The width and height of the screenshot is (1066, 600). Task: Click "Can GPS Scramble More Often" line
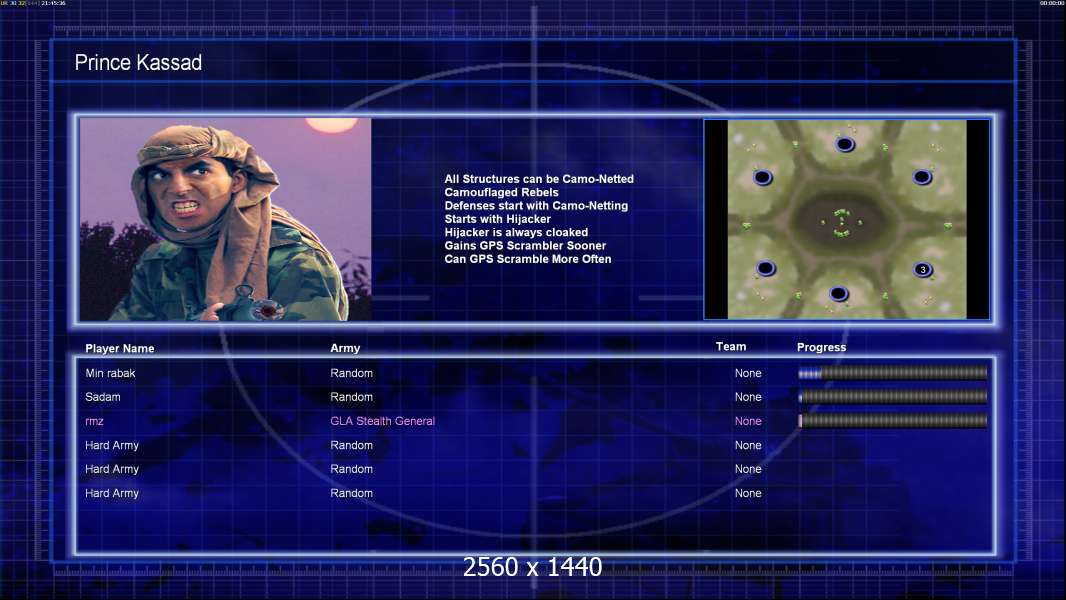528,259
